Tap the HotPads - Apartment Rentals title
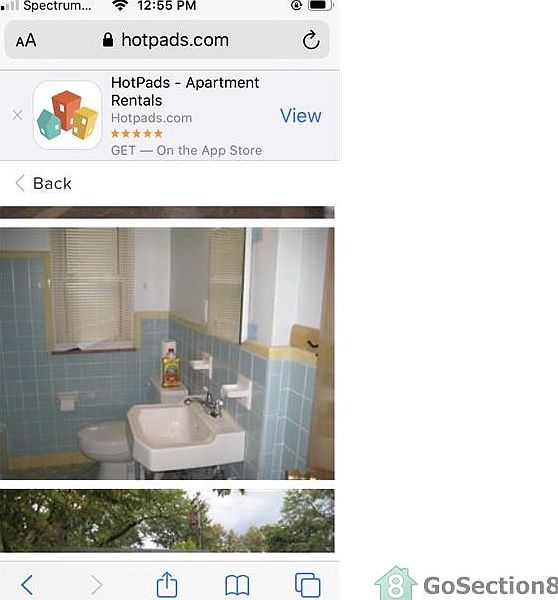This screenshot has width=558, height=600. click(185, 91)
